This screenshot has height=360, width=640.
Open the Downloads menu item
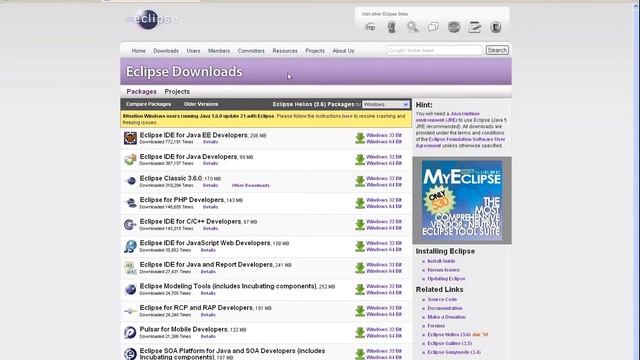(x=166, y=51)
